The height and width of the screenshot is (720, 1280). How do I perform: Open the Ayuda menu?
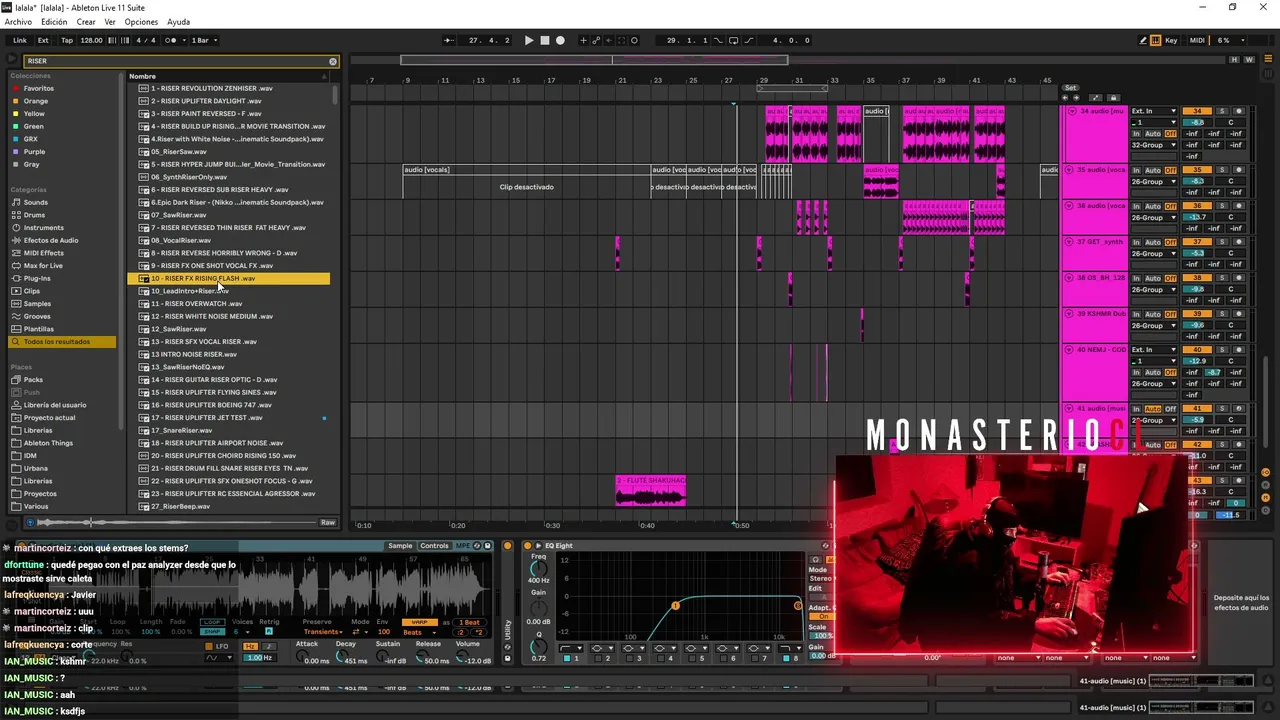pyautogui.click(x=178, y=22)
